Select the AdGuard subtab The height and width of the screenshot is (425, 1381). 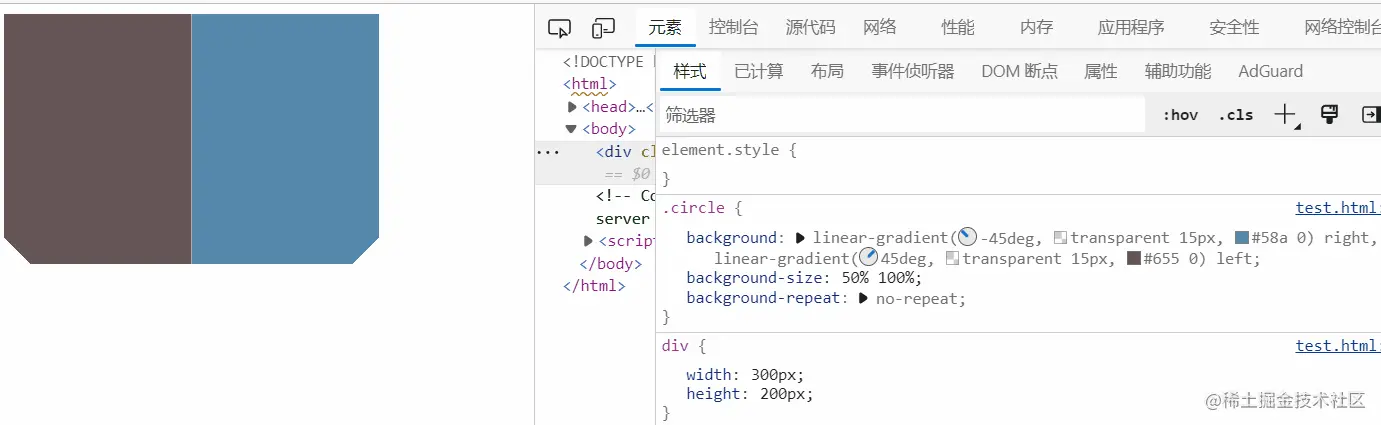[1271, 71]
